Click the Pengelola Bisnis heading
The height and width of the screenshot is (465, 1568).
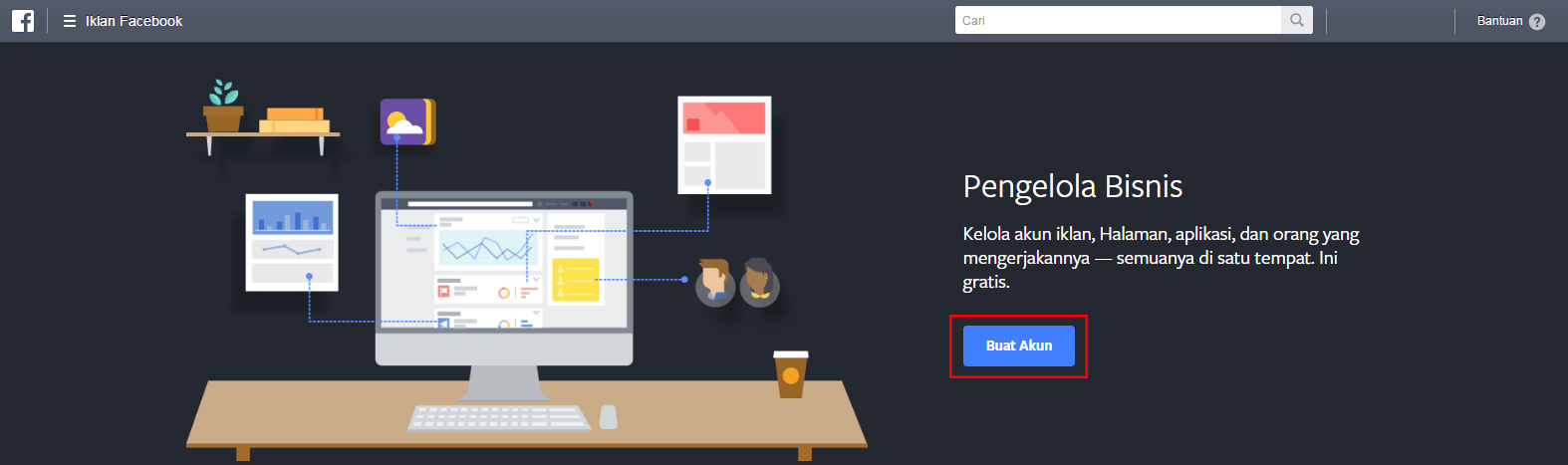(x=1072, y=186)
